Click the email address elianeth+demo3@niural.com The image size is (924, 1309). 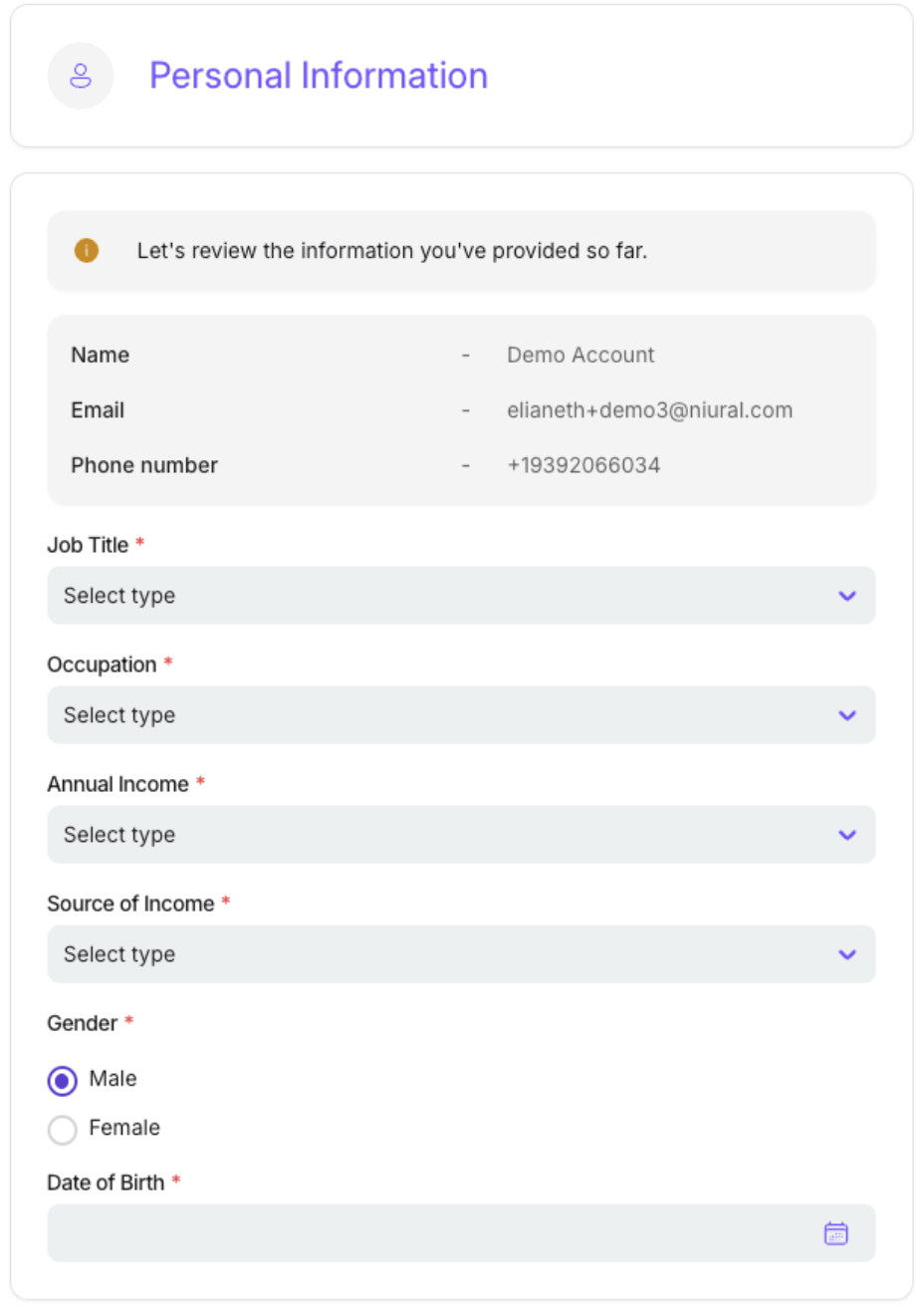point(649,410)
